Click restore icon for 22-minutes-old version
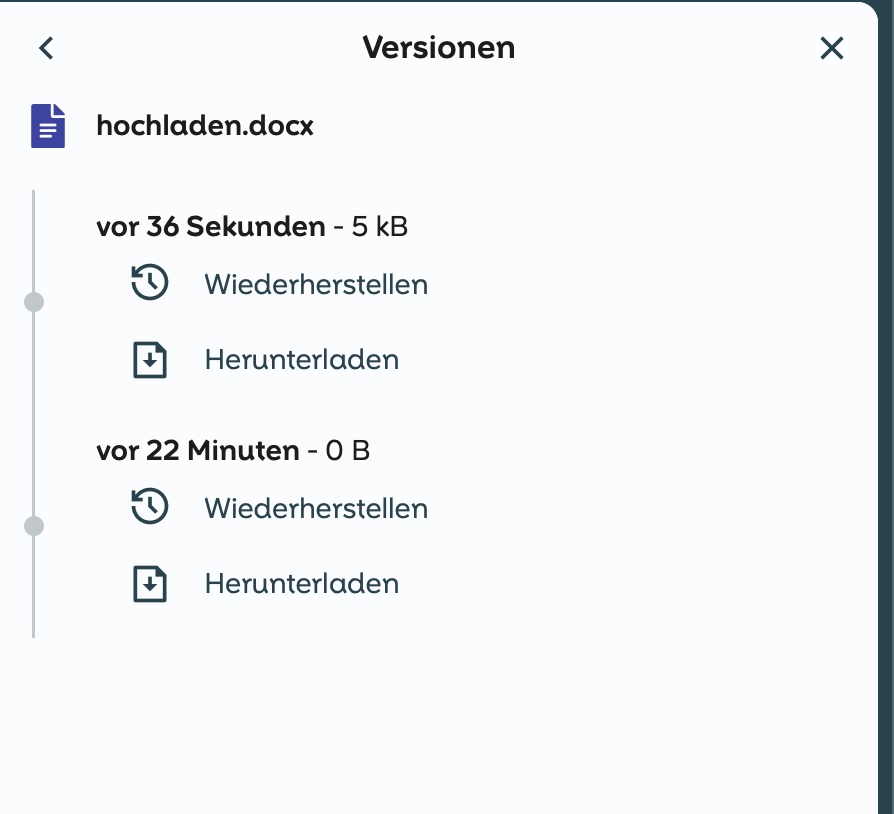The height and width of the screenshot is (814, 894). pos(150,508)
